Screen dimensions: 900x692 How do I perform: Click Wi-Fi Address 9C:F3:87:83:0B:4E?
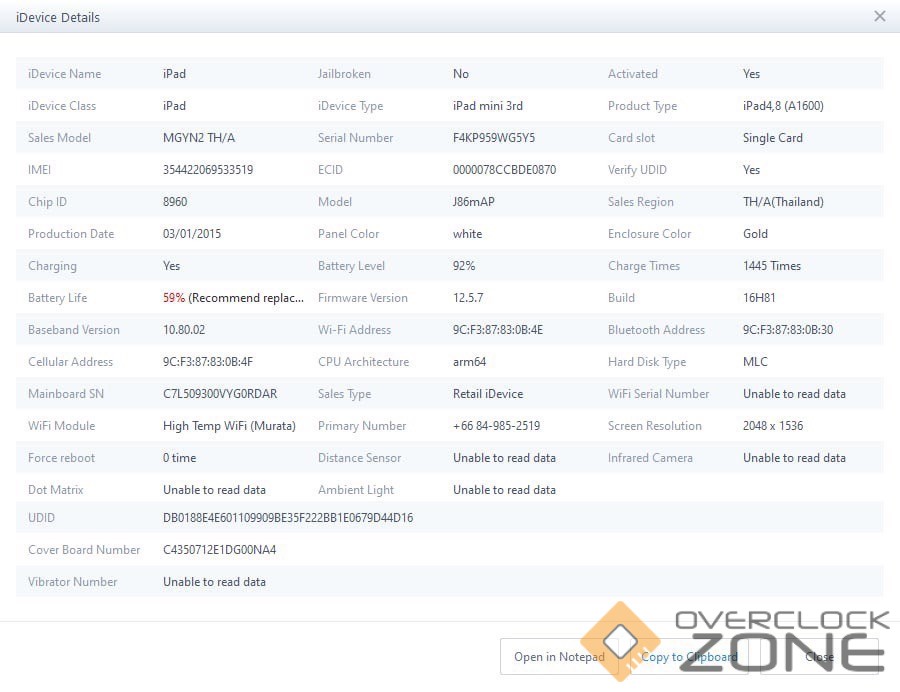498,330
